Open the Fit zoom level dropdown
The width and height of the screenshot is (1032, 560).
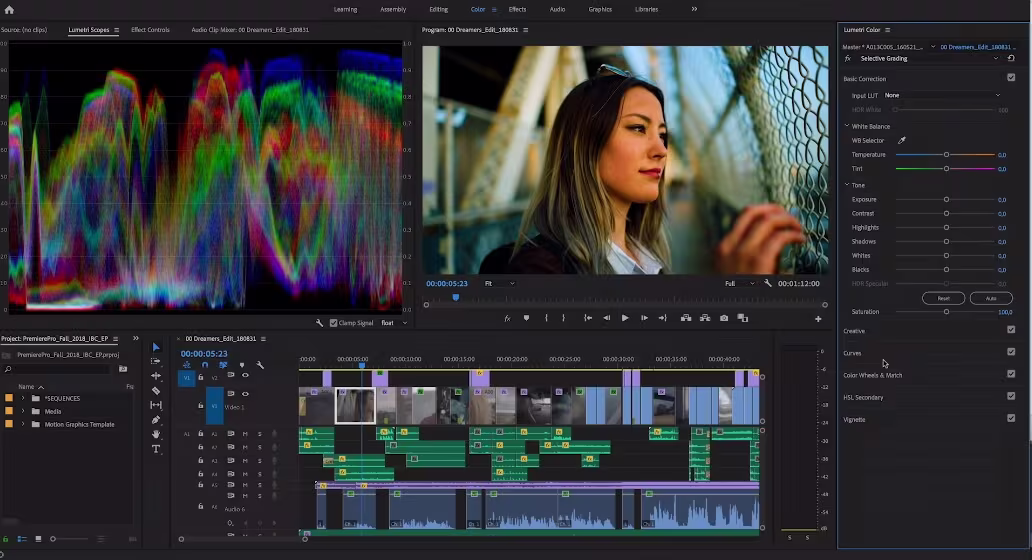(499, 284)
